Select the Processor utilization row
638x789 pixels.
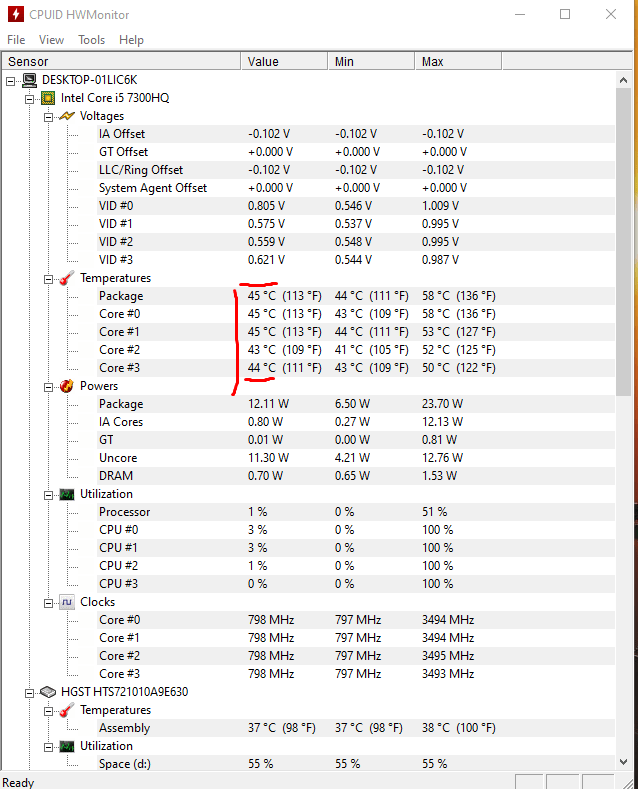[x=355, y=512]
